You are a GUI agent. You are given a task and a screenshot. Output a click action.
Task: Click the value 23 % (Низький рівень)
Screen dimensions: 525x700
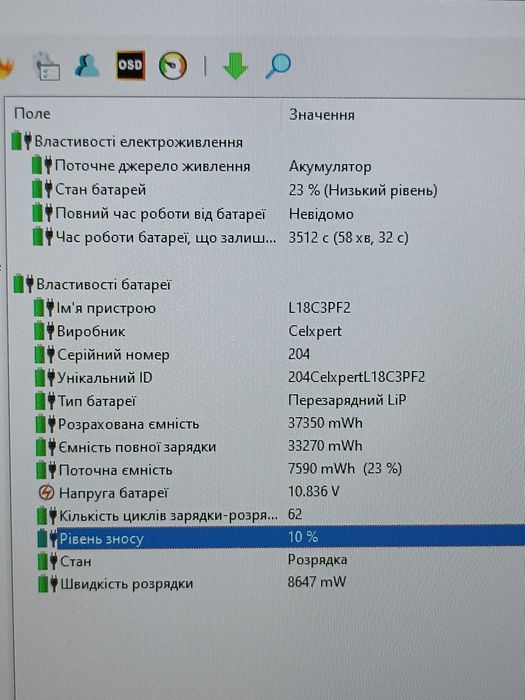tap(363, 190)
